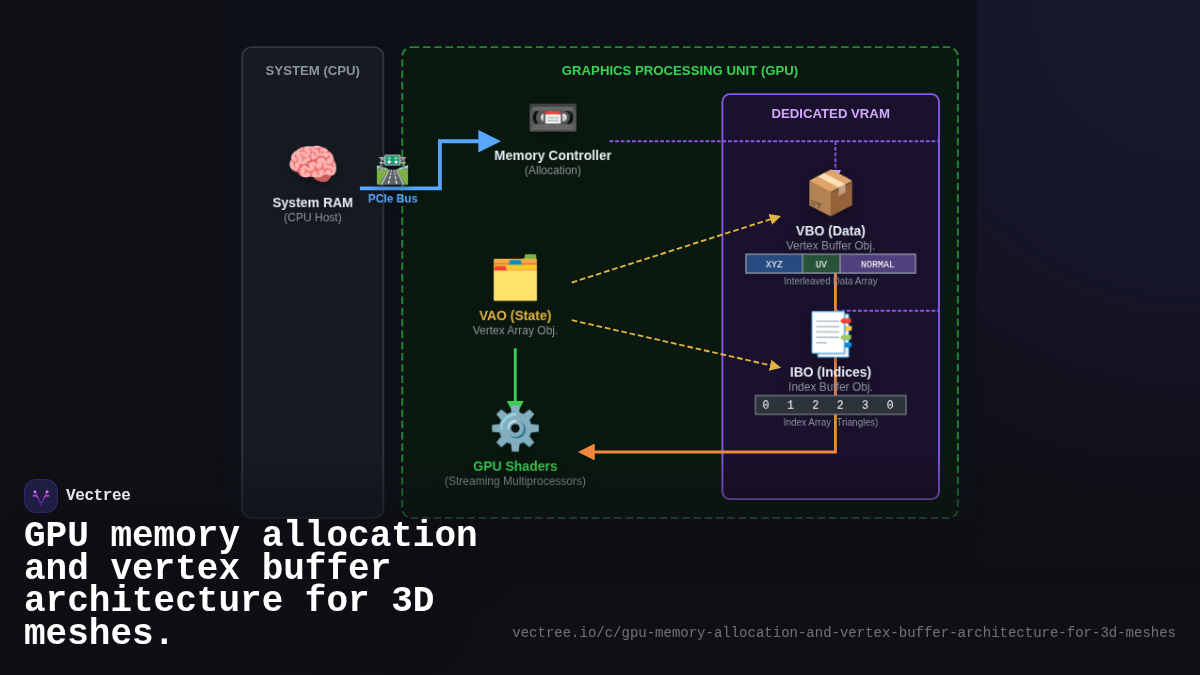Image resolution: width=1200 pixels, height=675 pixels.
Task: Select the first 0 cell in Index Array
Action: pyautogui.click(x=765, y=404)
